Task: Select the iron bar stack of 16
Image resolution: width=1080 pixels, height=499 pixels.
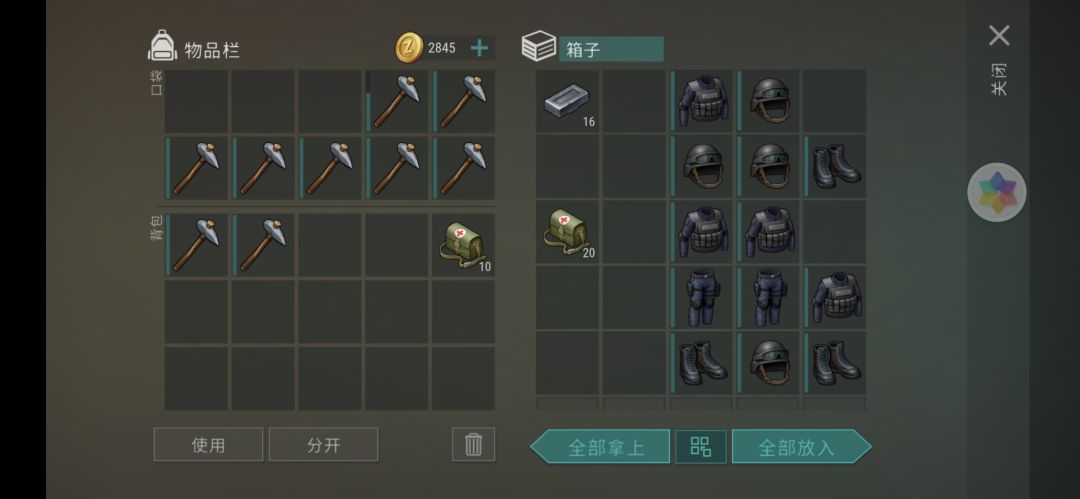Action: (567, 101)
